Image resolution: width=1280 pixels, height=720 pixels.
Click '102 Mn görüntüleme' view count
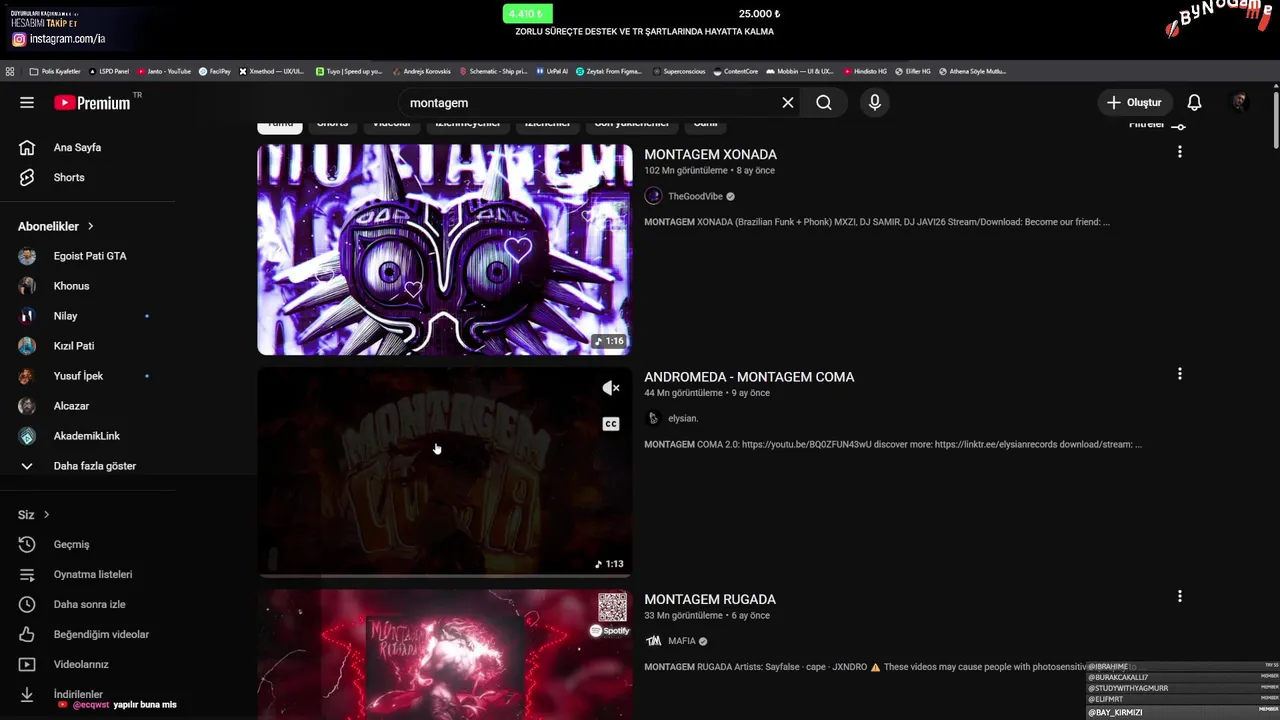pyautogui.click(x=687, y=171)
